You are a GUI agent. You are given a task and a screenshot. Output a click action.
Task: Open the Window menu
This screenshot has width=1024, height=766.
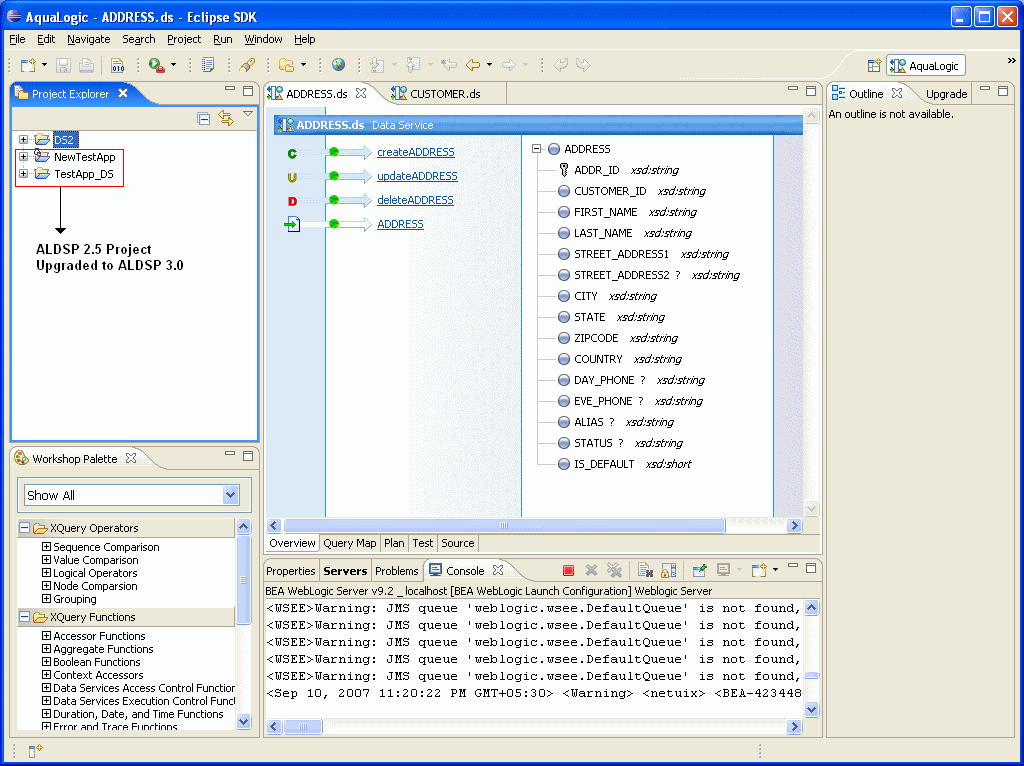(263, 39)
